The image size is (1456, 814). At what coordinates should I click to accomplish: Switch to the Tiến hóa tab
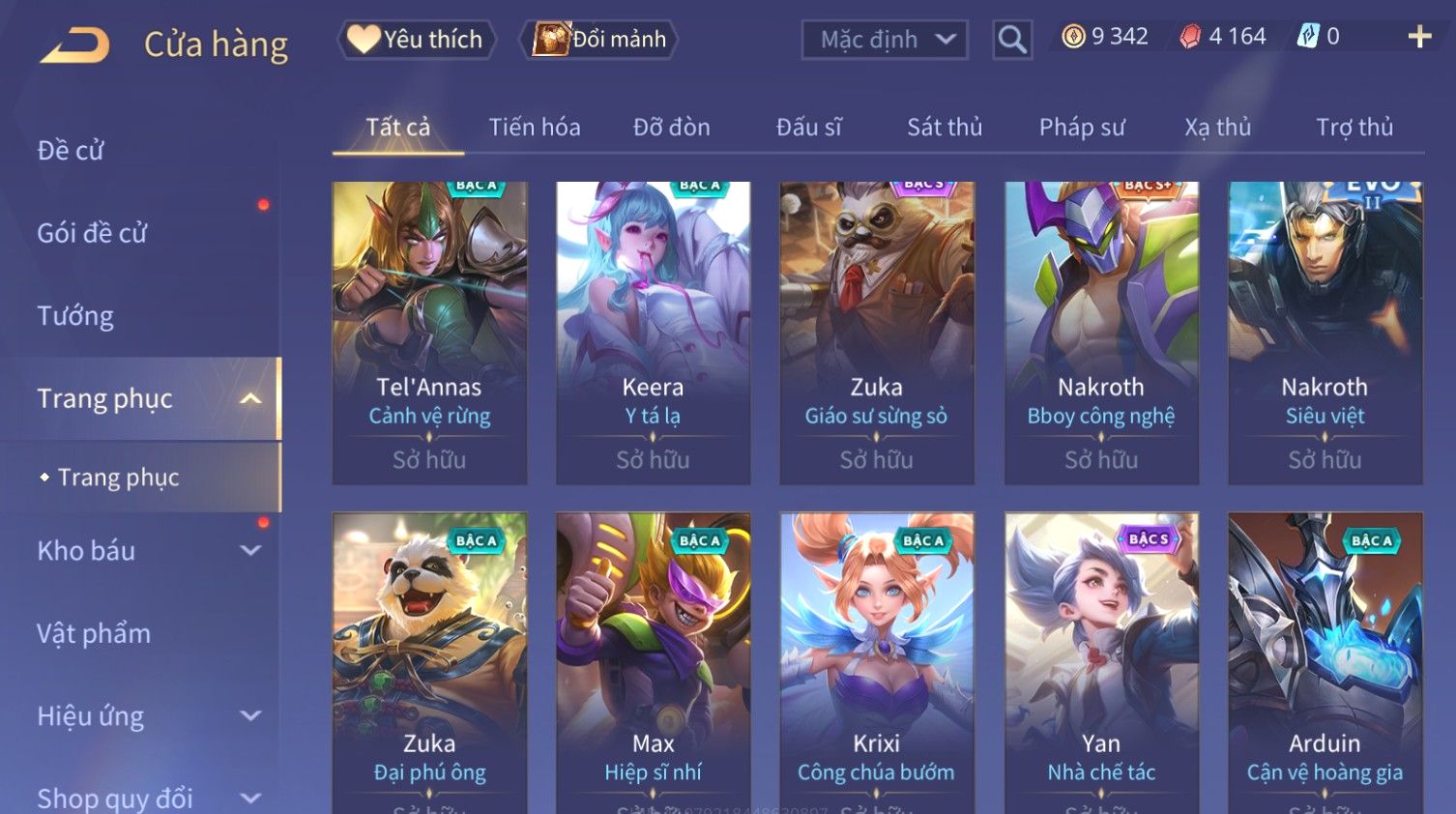point(535,127)
